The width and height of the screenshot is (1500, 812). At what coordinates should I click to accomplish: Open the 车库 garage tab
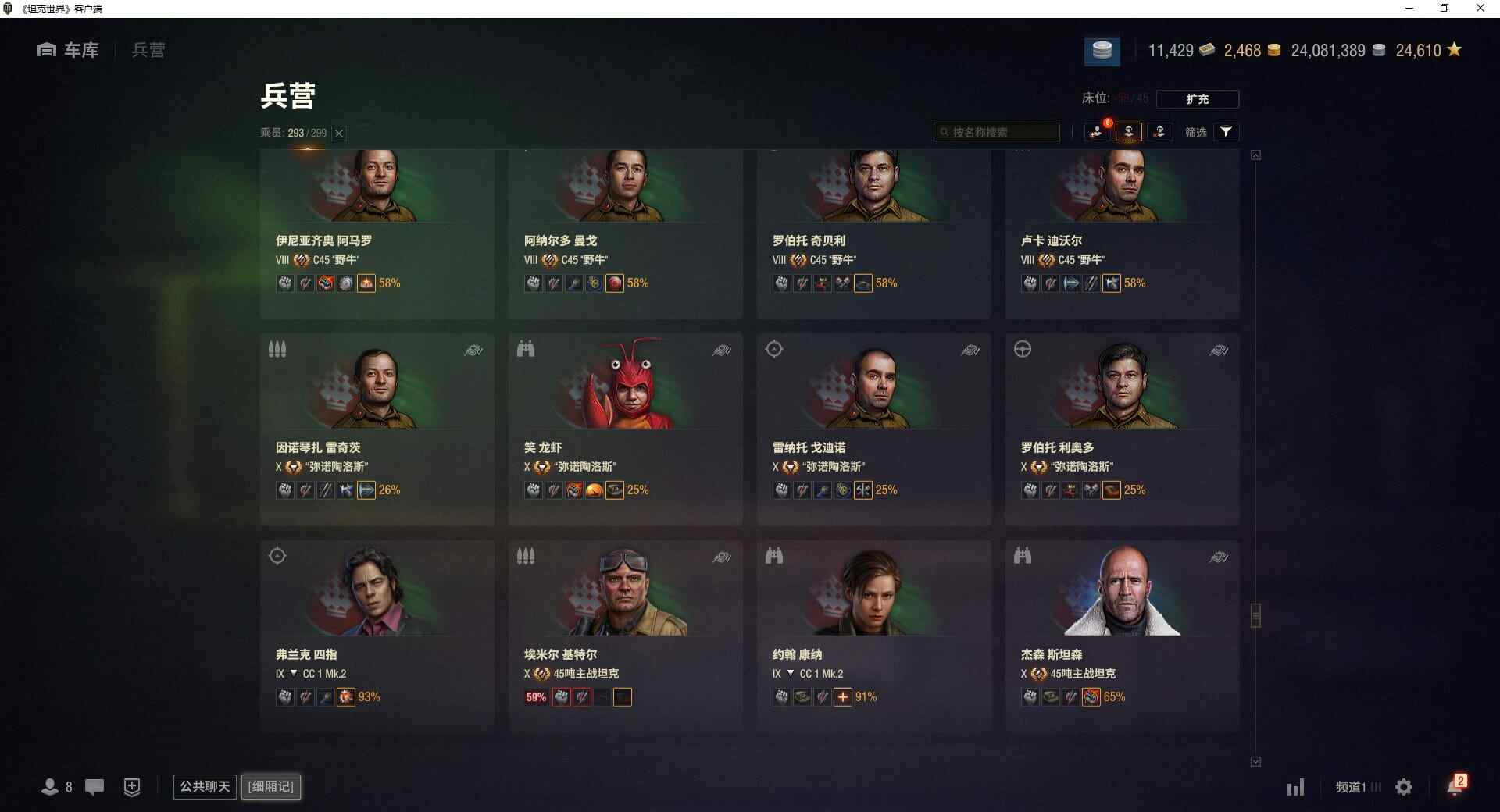(x=68, y=50)
